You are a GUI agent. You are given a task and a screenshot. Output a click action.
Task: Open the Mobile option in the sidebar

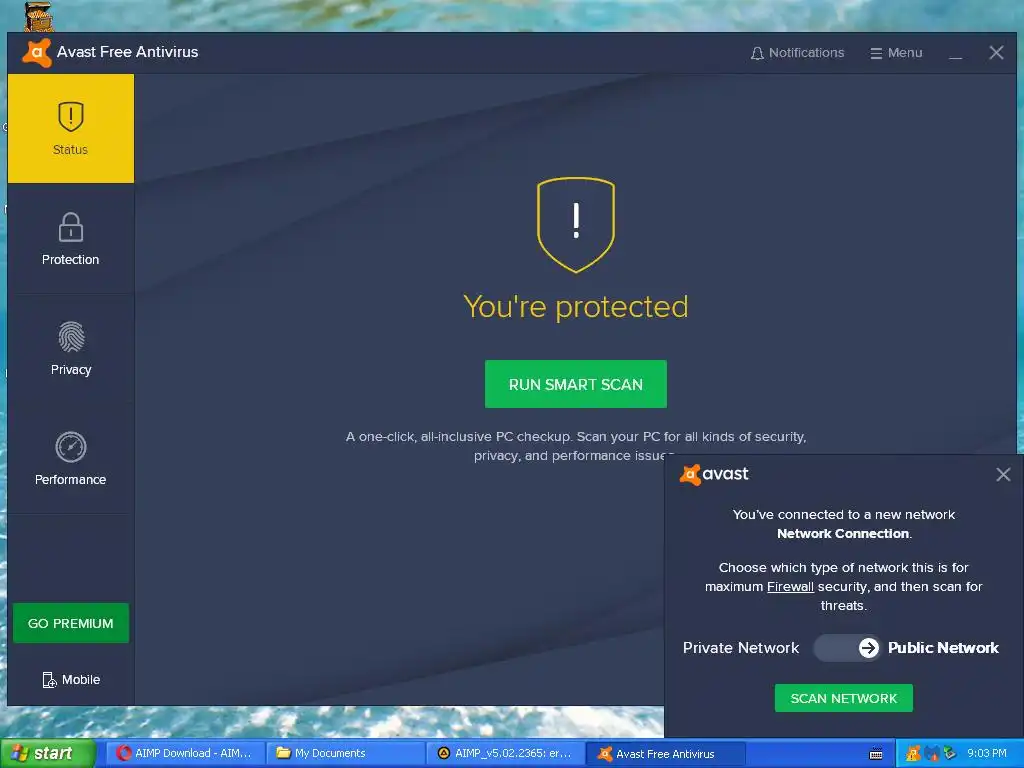coord(71,680)
